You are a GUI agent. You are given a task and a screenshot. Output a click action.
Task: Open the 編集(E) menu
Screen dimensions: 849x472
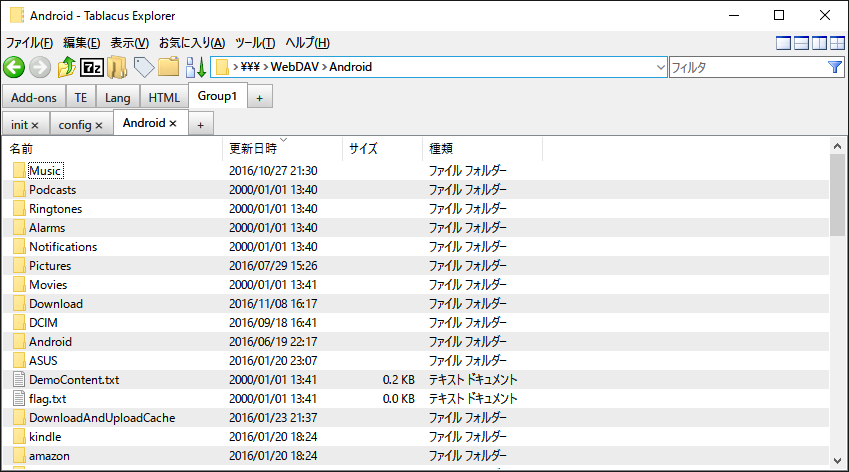pyautogui.click(x=81, y=43)
